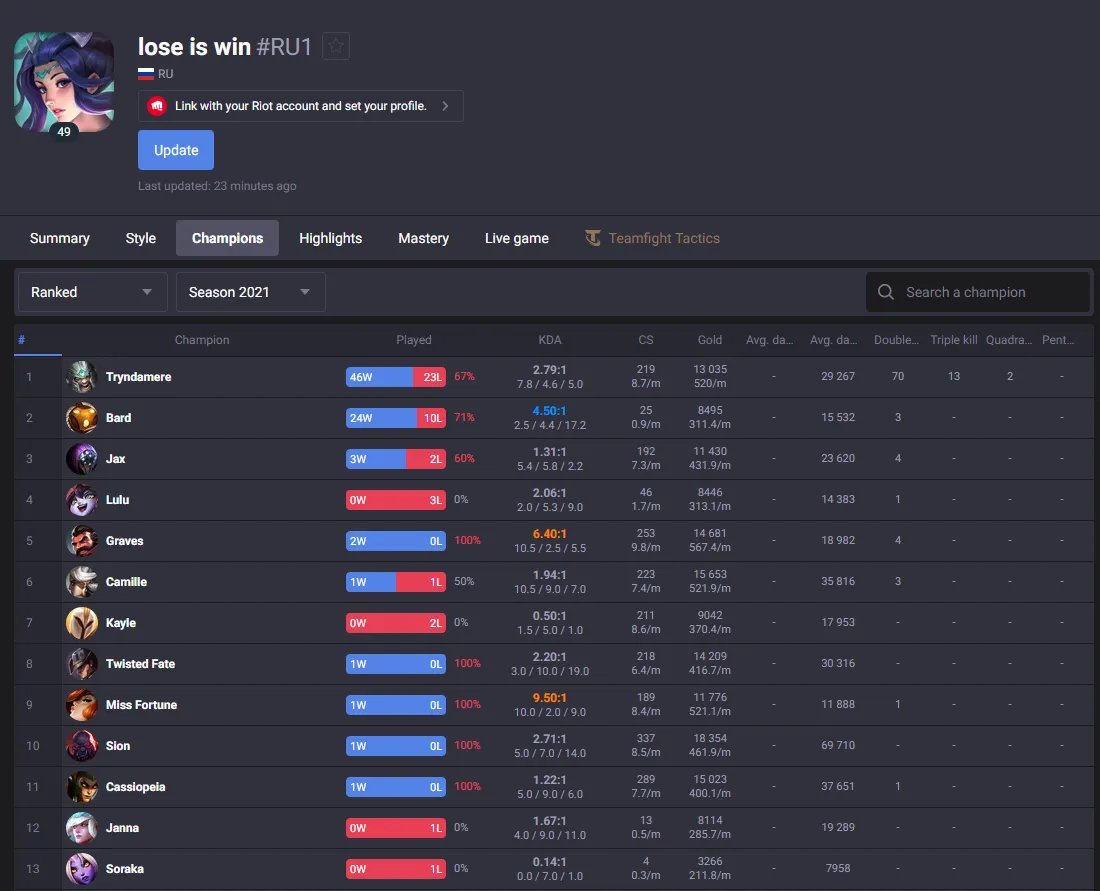Toggle the favorite star next to summoner name
This screenshot has width=1100, height=891.
(336, 46)
